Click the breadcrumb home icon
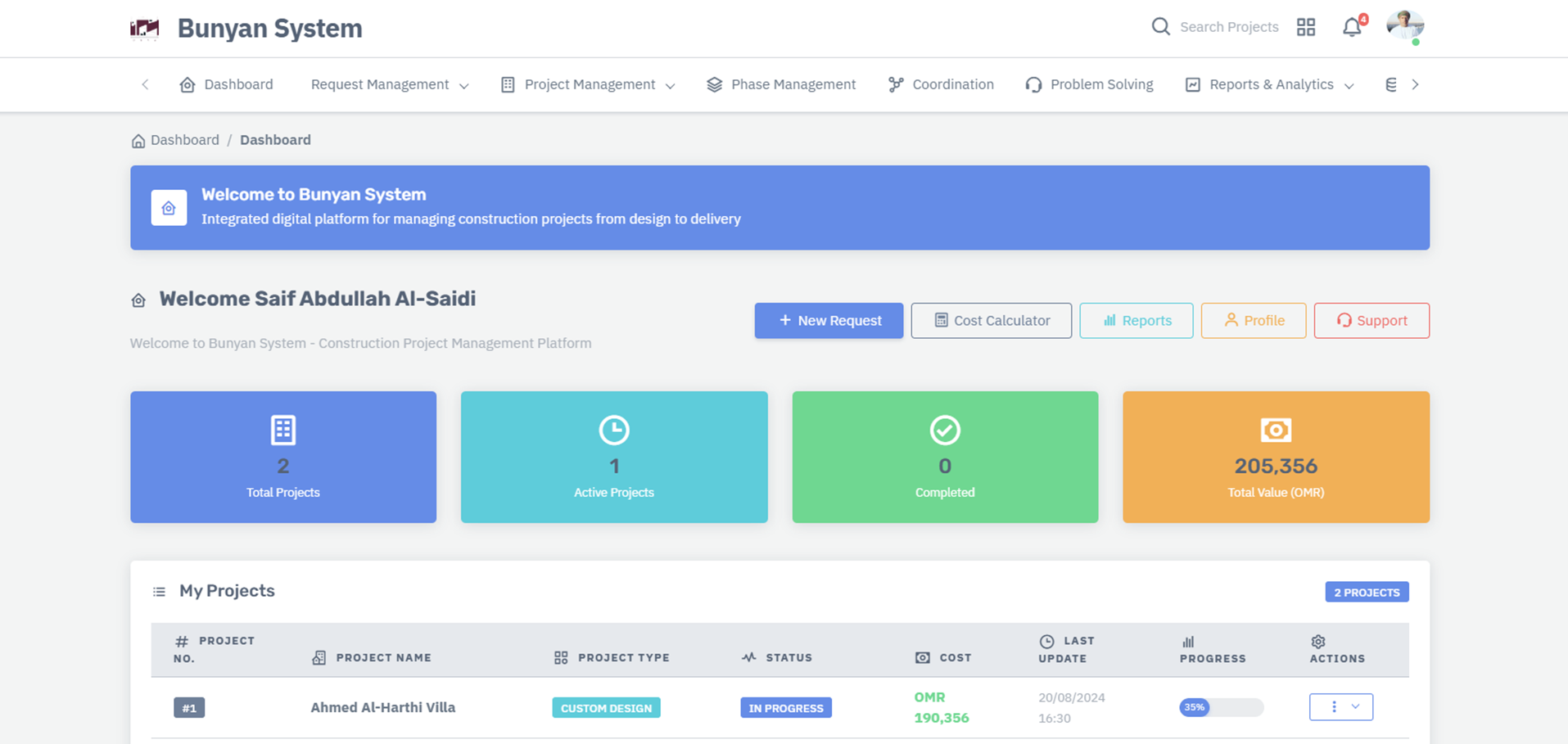The width and height of the screenshot is (1568, 744). pos(138,141)
